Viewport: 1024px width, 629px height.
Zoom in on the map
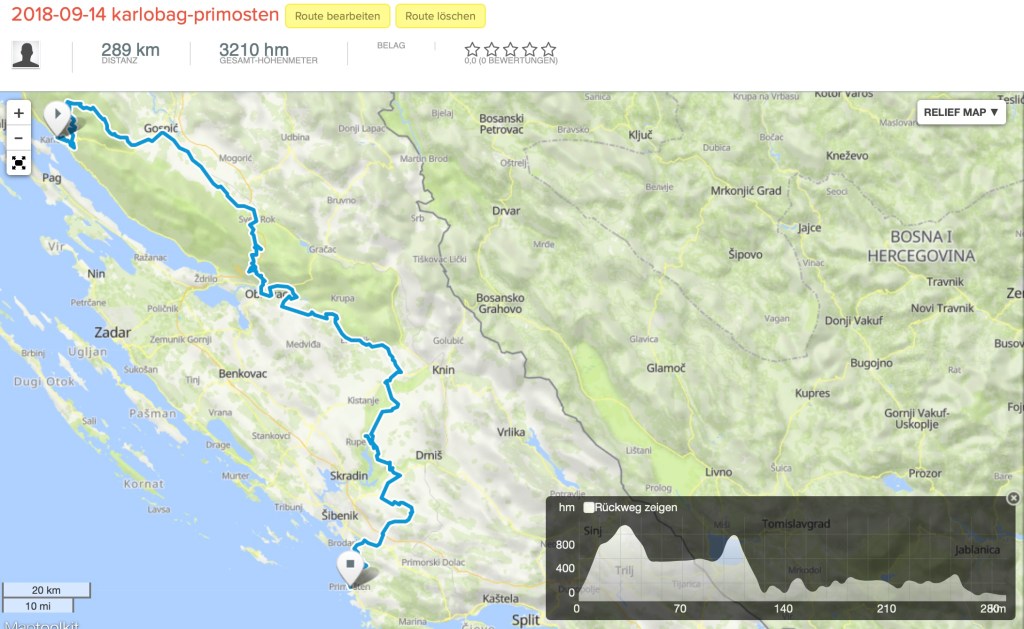pyautogui.click(x=19, y=113)
